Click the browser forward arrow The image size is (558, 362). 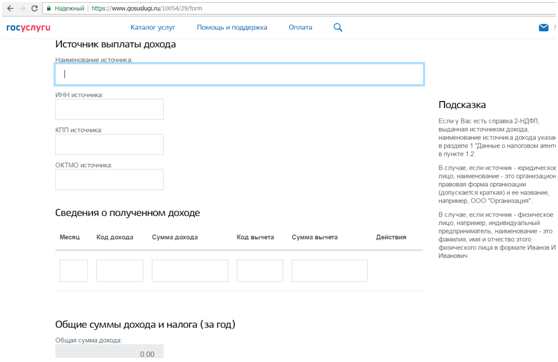(x=22, y=8)
